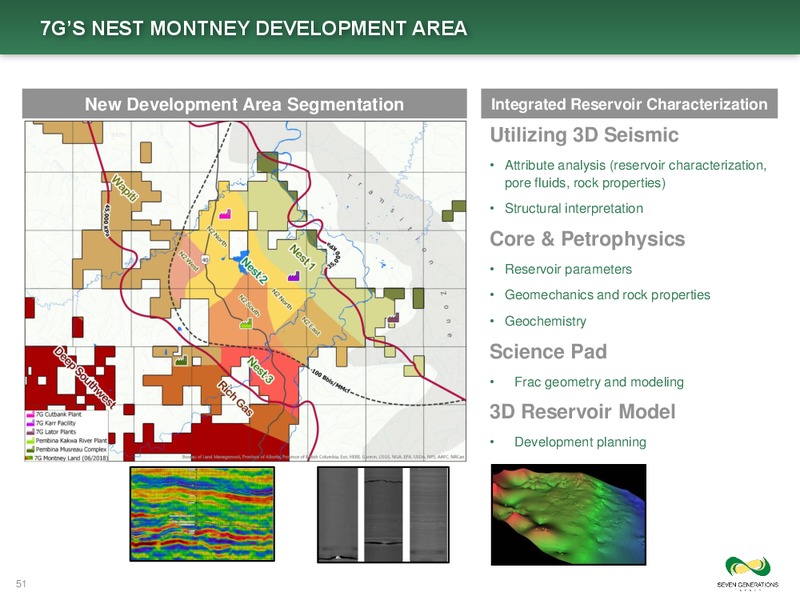Click the Structural interpretation bullet
The image size is (800, 600).
[x=574, y=208]
